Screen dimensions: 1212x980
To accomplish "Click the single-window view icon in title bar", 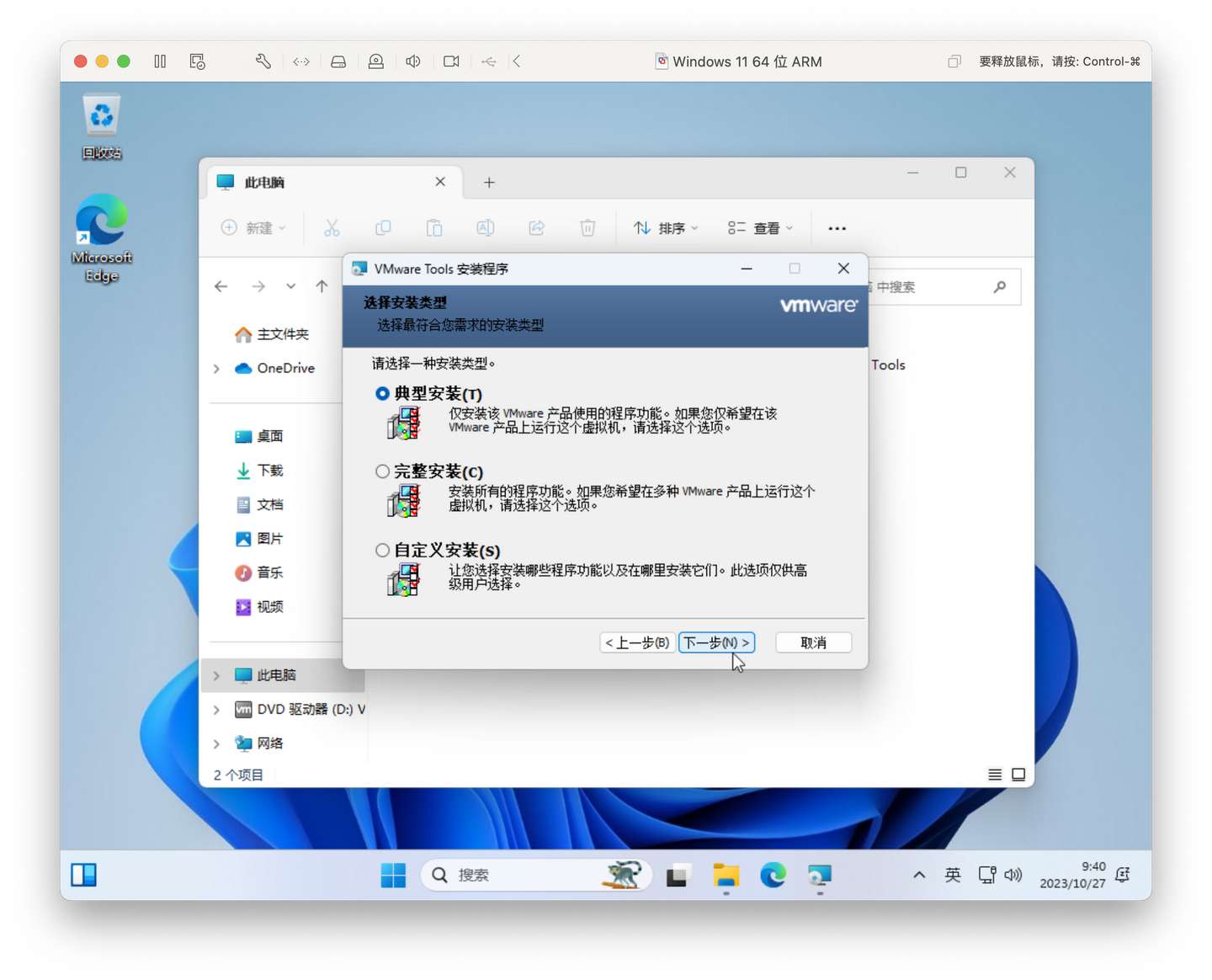I will click(x=954, y=61).
